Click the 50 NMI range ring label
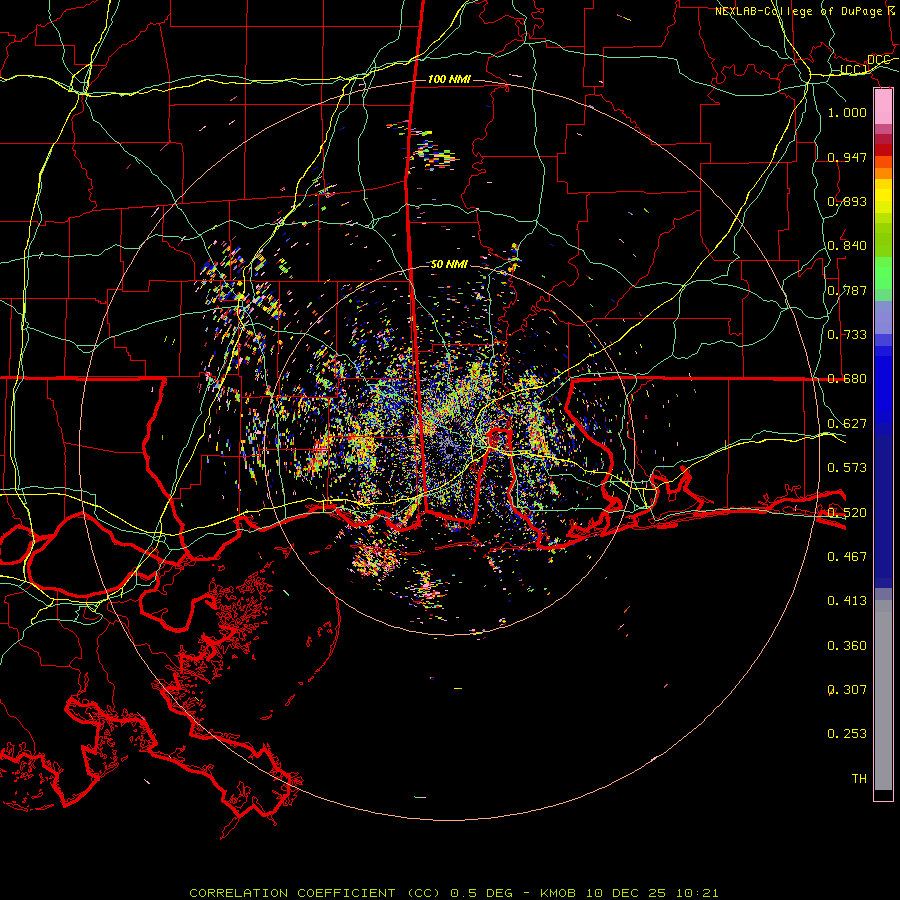 tap(449, 265)
